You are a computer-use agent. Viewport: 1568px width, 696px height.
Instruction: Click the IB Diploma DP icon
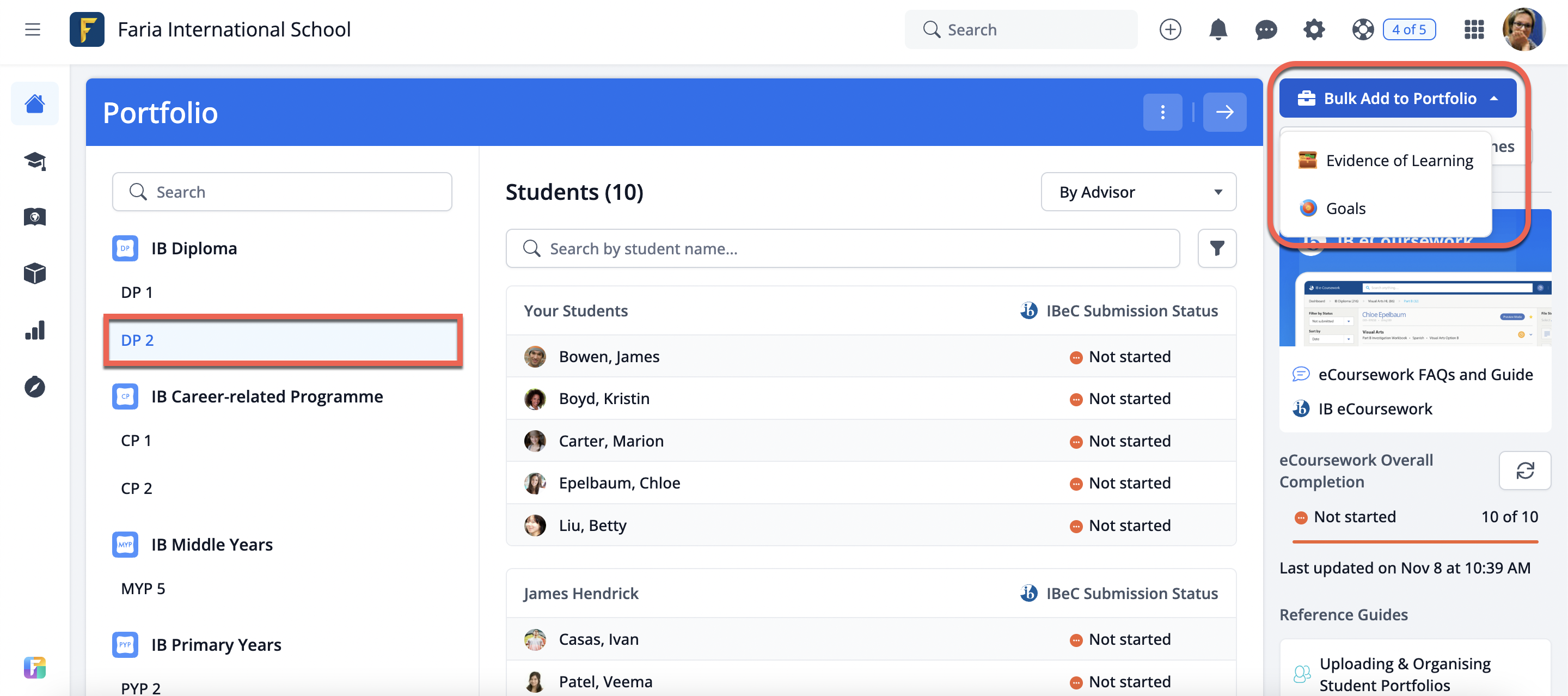(x=125, y=248)
